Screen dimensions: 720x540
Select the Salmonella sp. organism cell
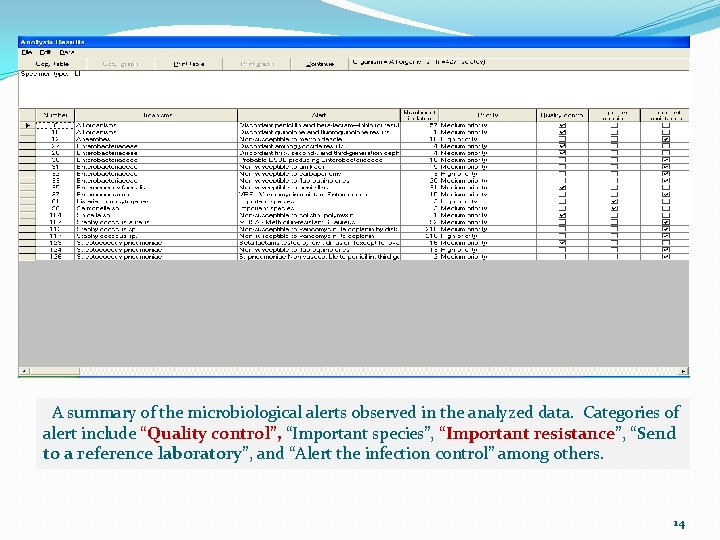[156, 208]
